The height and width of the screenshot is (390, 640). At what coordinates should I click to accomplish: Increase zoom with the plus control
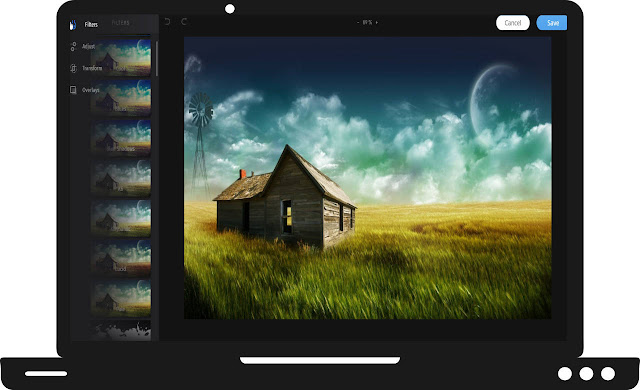click(376, 23)
